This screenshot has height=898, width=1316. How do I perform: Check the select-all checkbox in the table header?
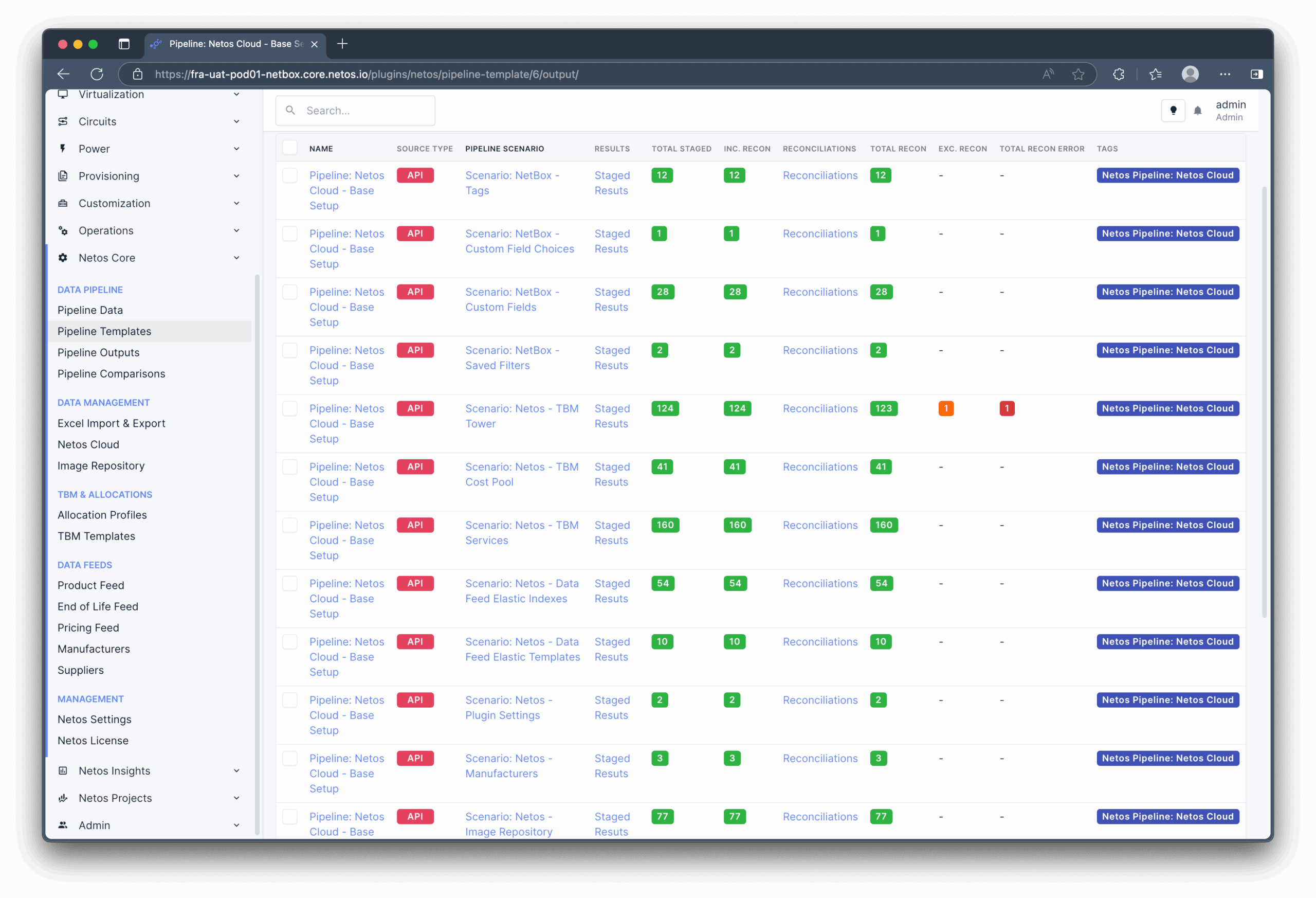click(x=289, y=148)
